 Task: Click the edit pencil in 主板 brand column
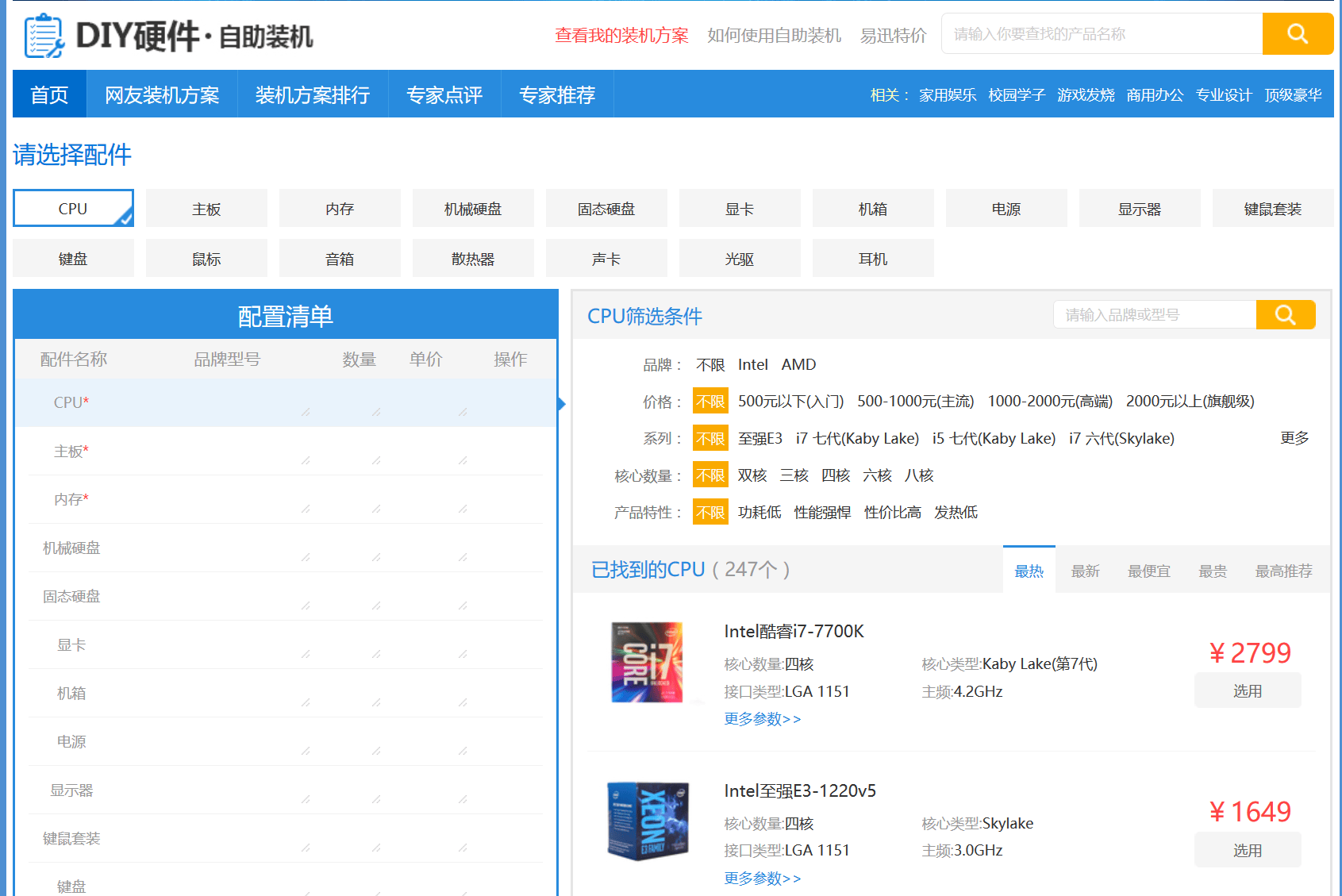pos(306,460)
